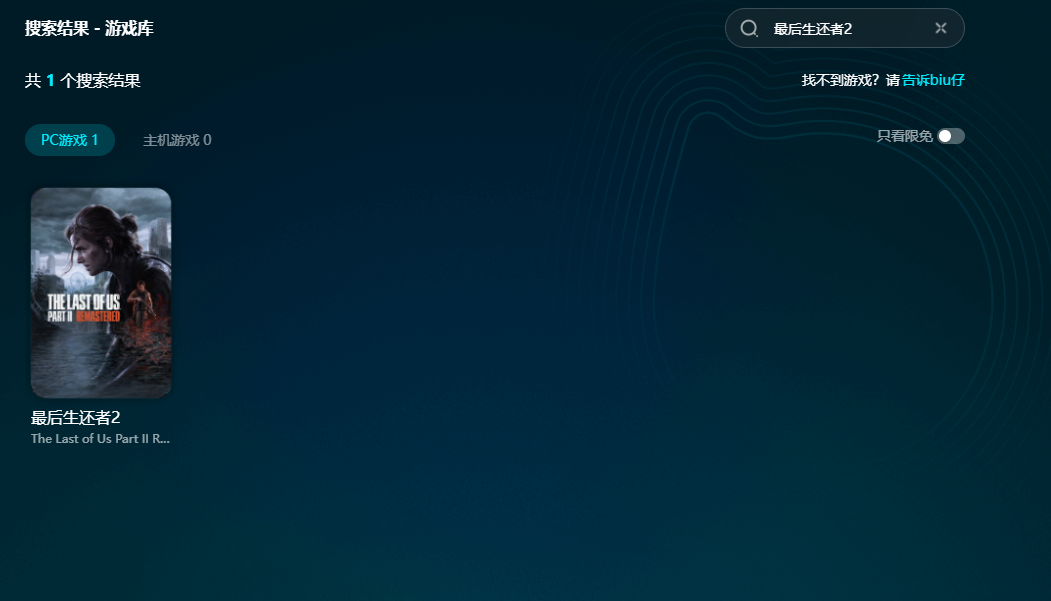The width and height of the screenshot is (1051, 601).
Task: Clear the search with the X icon
Action: pyautogui.click(x=940, y=28)
